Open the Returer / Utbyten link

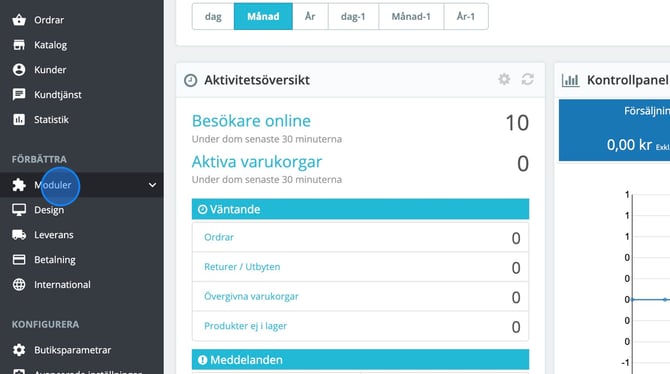(242, 267)
